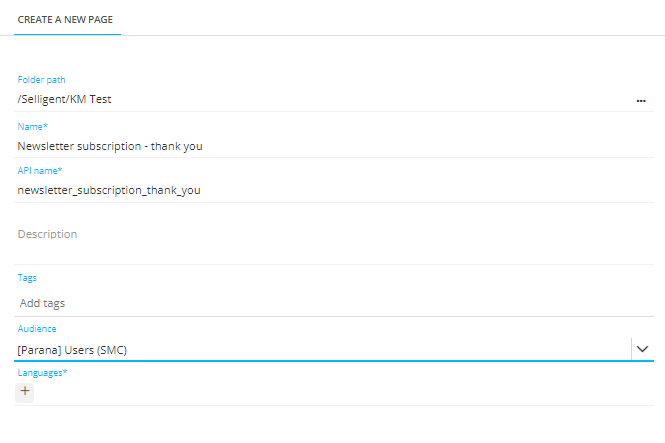Click the Folder path value field

(x=300, y=100)
